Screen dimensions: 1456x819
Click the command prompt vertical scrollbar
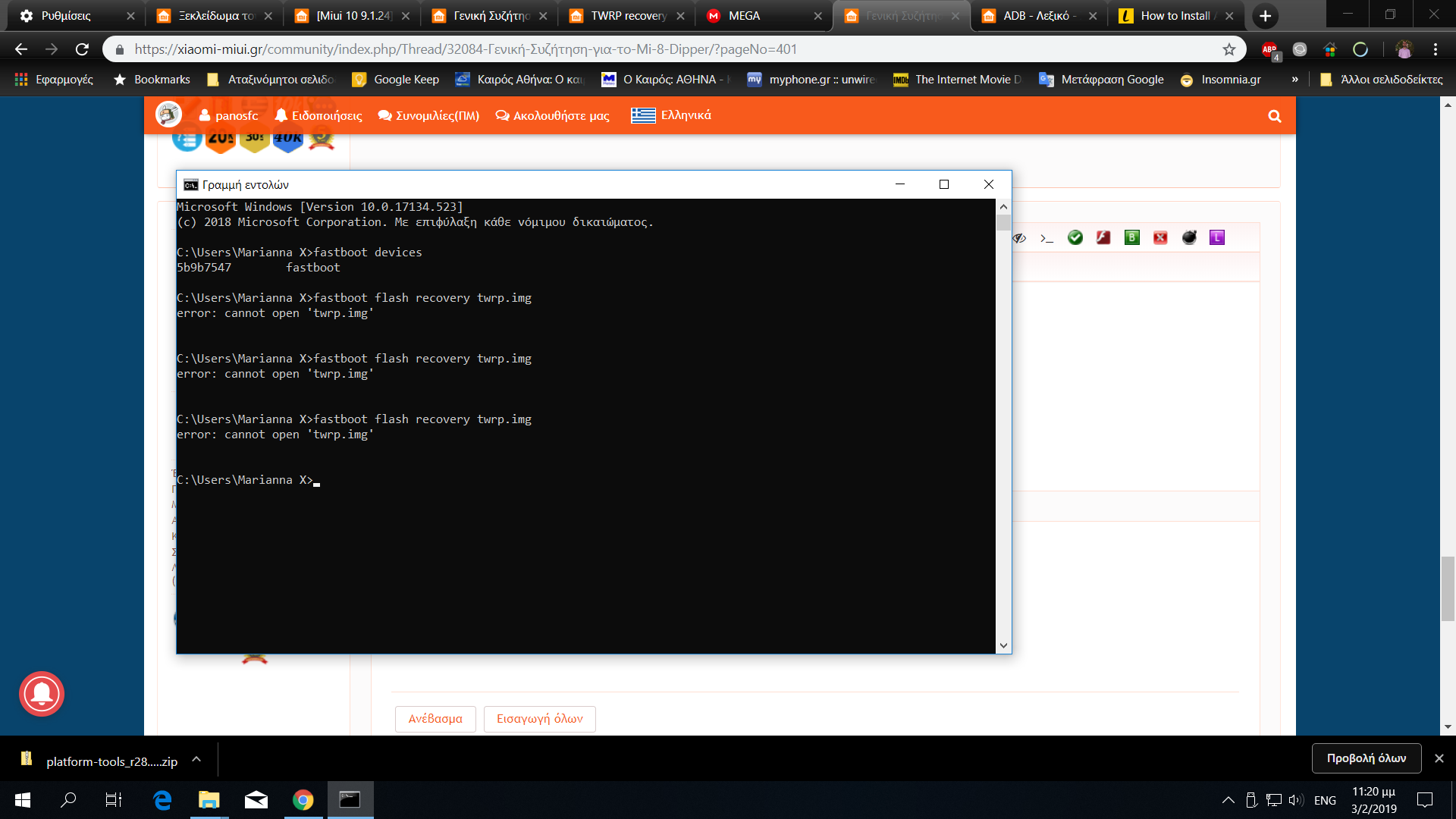(x=1003, y=425)
